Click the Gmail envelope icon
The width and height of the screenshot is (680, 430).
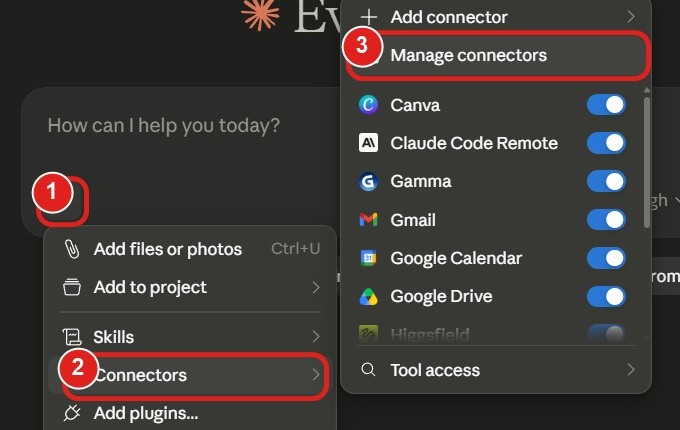(x=368, y=220)
